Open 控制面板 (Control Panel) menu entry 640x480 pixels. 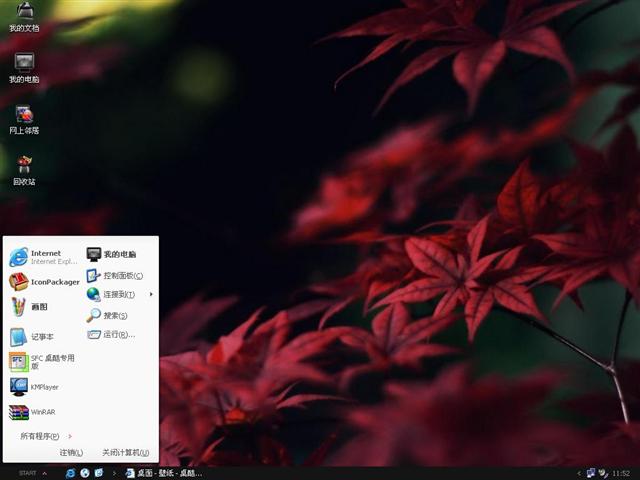pyautogui.click(x=120, y=275)
